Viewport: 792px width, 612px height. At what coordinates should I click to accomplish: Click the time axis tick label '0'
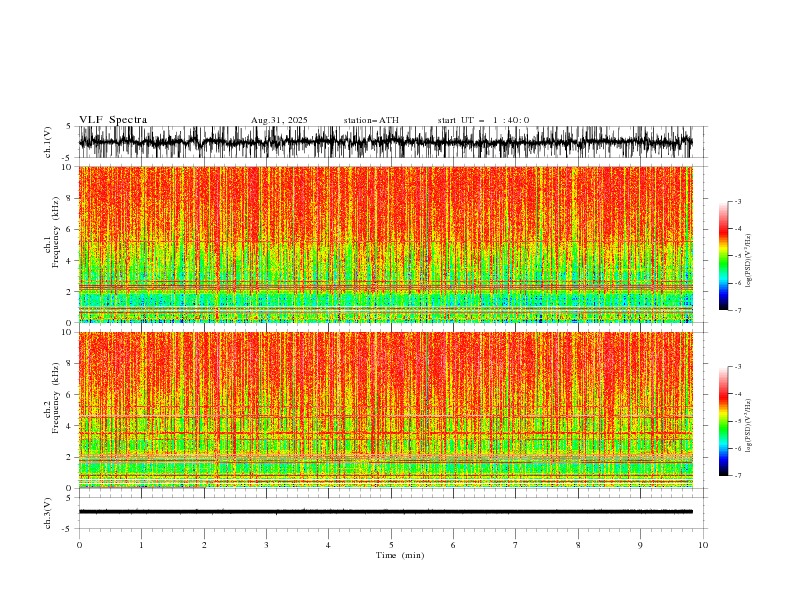point(79,545)
